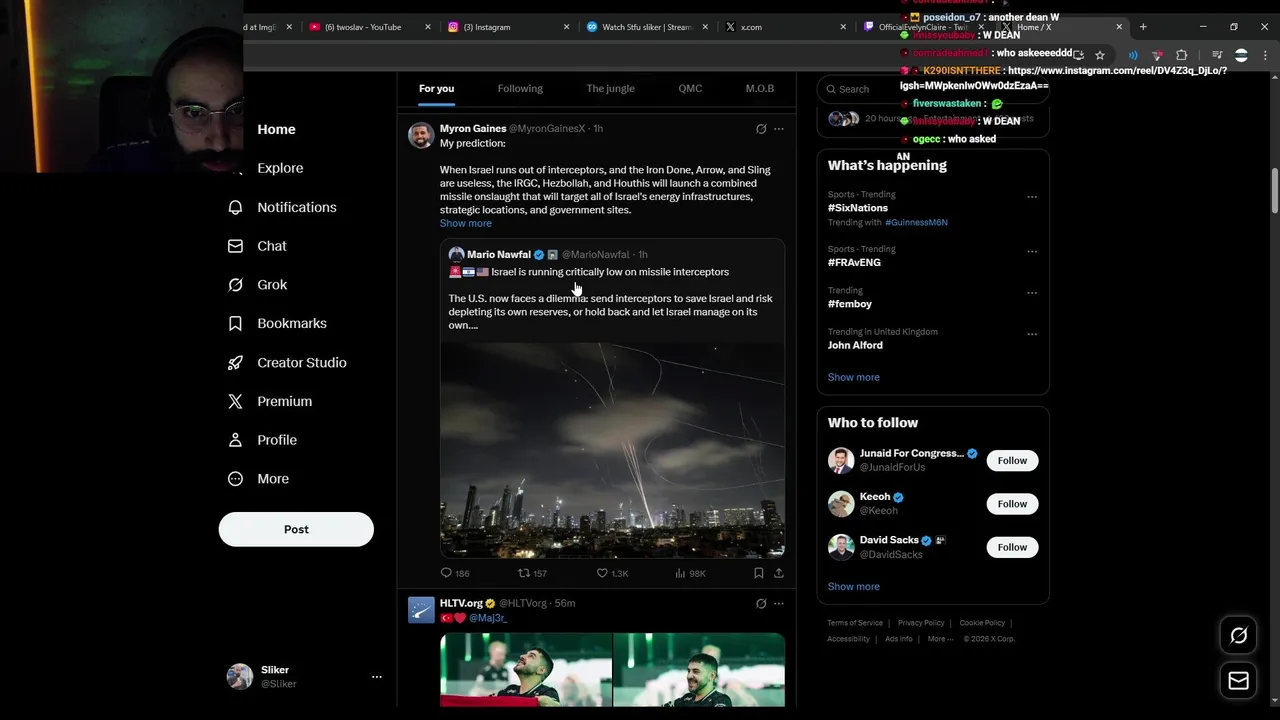The height and width of the screenshot is (720, 1280).
Task: Open Notifications with the bell icon
Action: click(x=235, y=207)
